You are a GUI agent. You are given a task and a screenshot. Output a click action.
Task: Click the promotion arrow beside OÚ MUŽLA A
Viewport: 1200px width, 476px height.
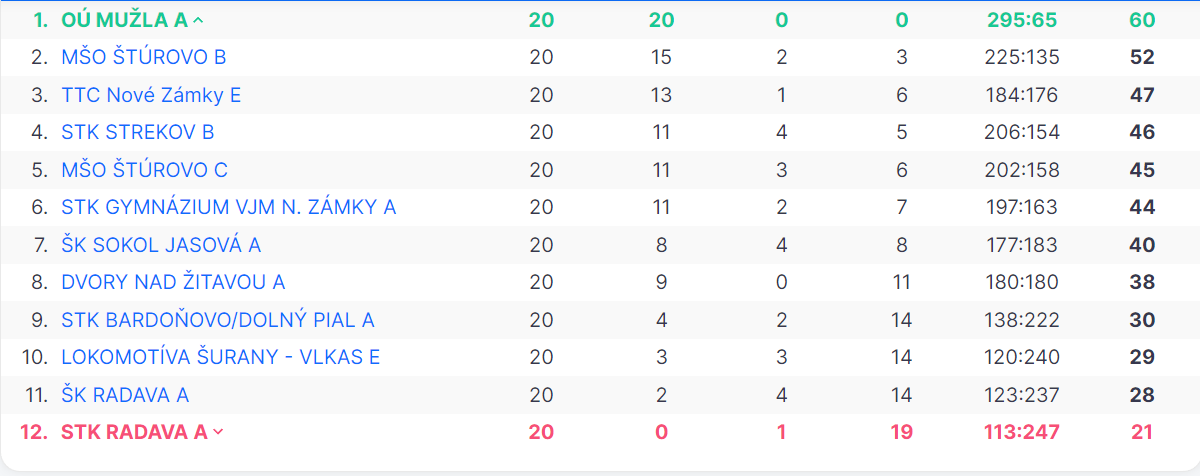tap(198, 20)
